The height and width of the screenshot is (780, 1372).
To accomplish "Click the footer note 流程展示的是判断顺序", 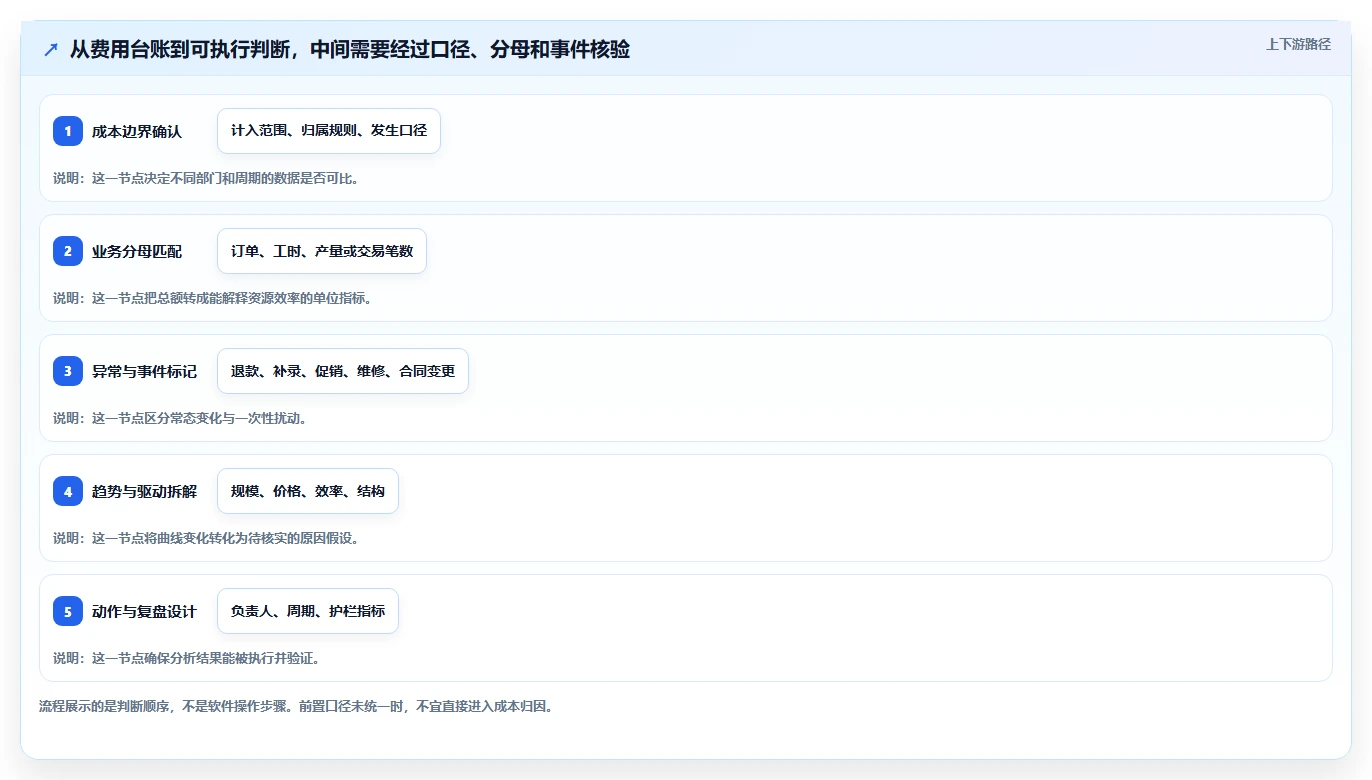I will [x=296, y=706].
